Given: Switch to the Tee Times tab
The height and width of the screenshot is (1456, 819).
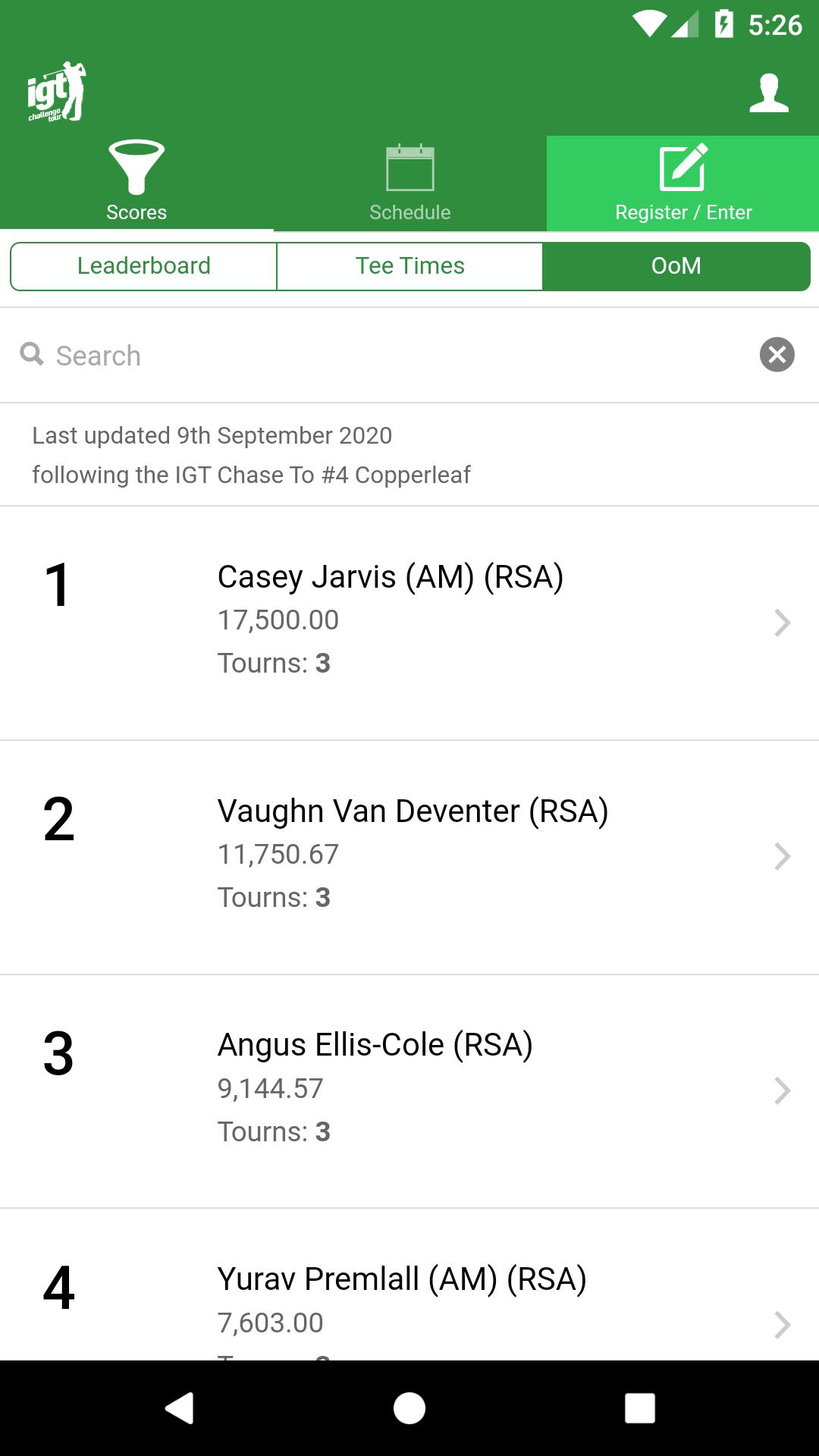Looking at the screenshot, I should 410,266.
